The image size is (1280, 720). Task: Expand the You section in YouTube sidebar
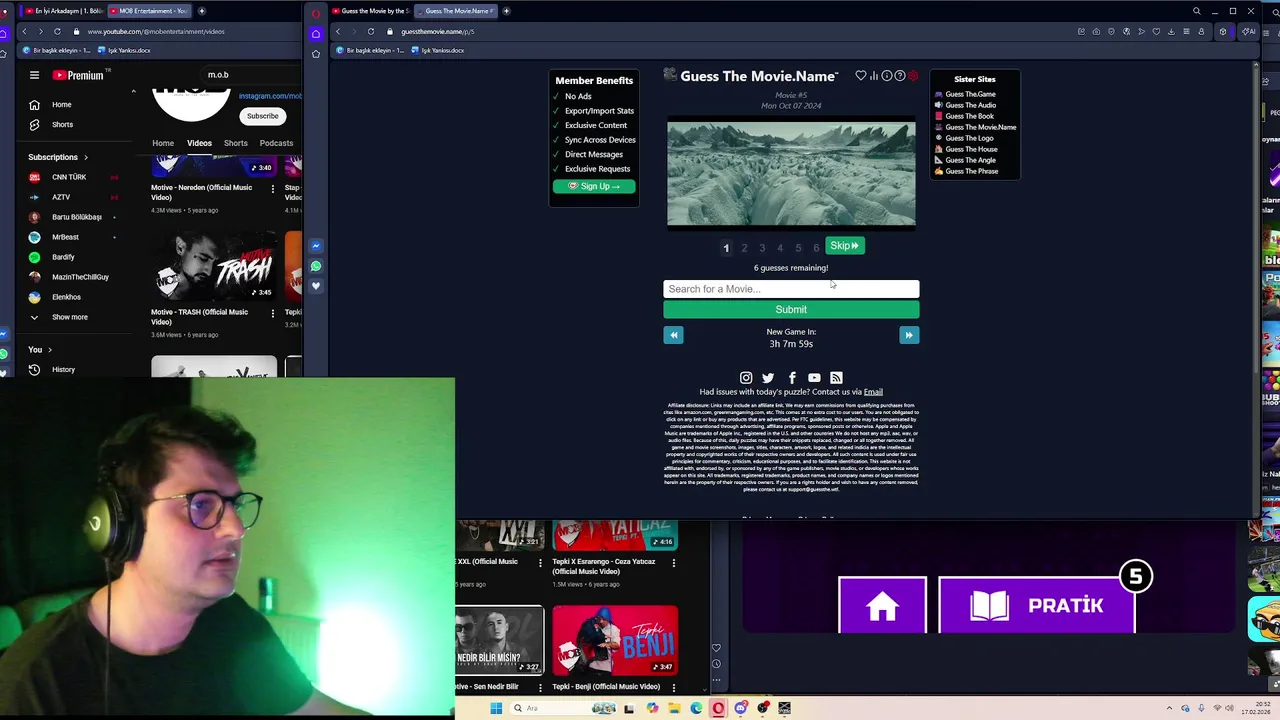click(x=41, y=349)
